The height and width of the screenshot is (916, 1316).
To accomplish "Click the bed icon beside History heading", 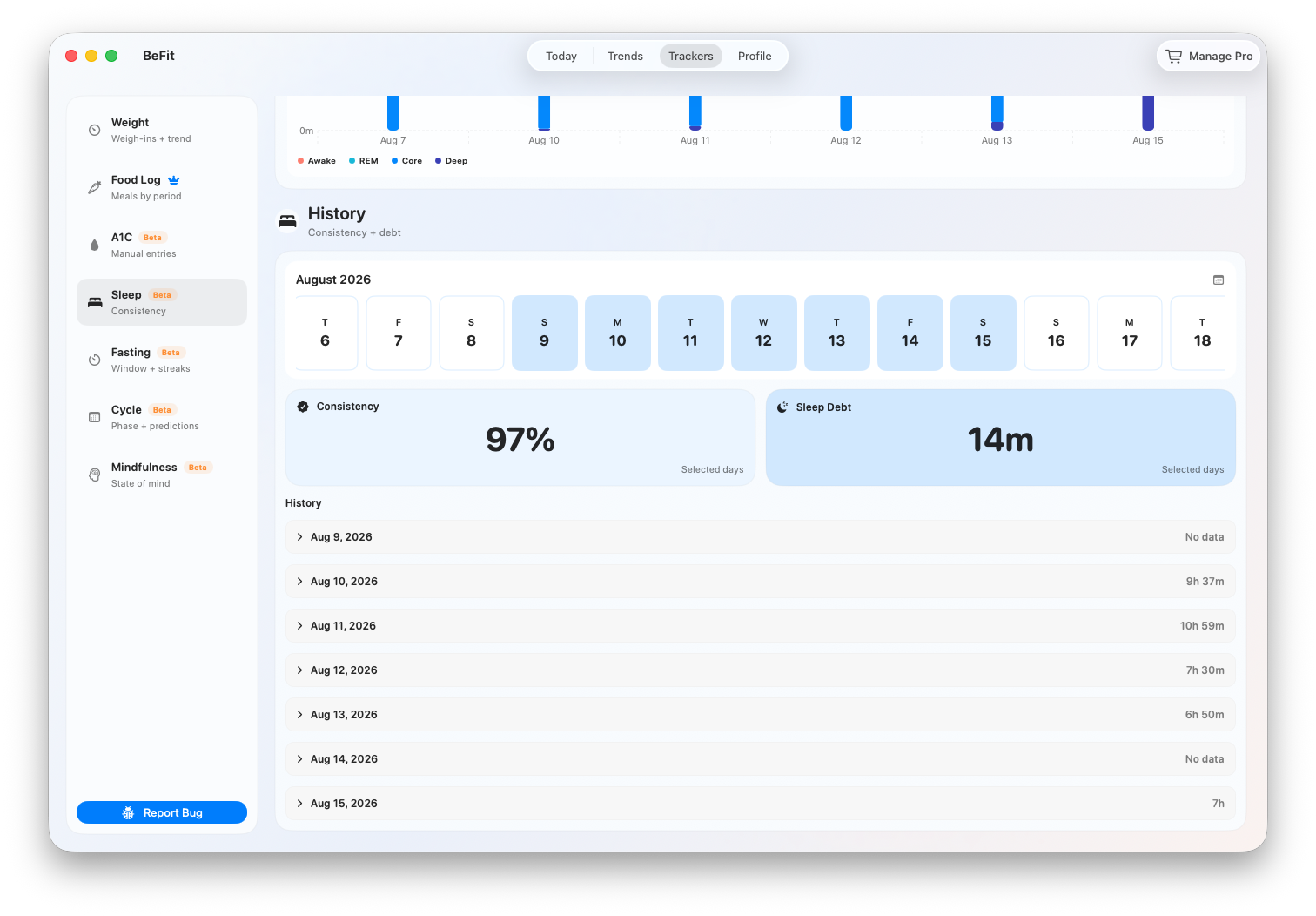I will point(287,221).
